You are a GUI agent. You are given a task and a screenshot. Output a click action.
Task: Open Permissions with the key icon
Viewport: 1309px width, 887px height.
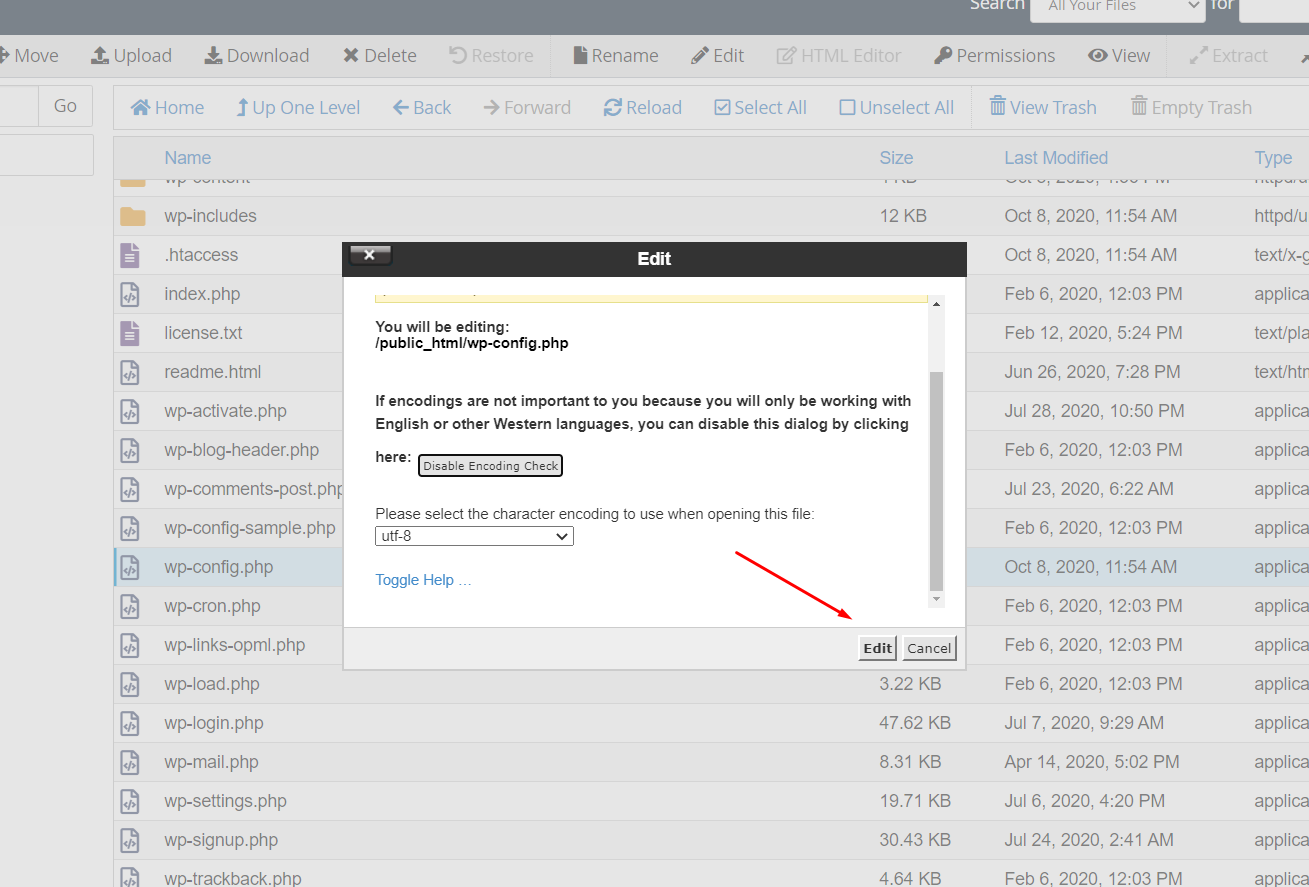[x=943, y=56]
